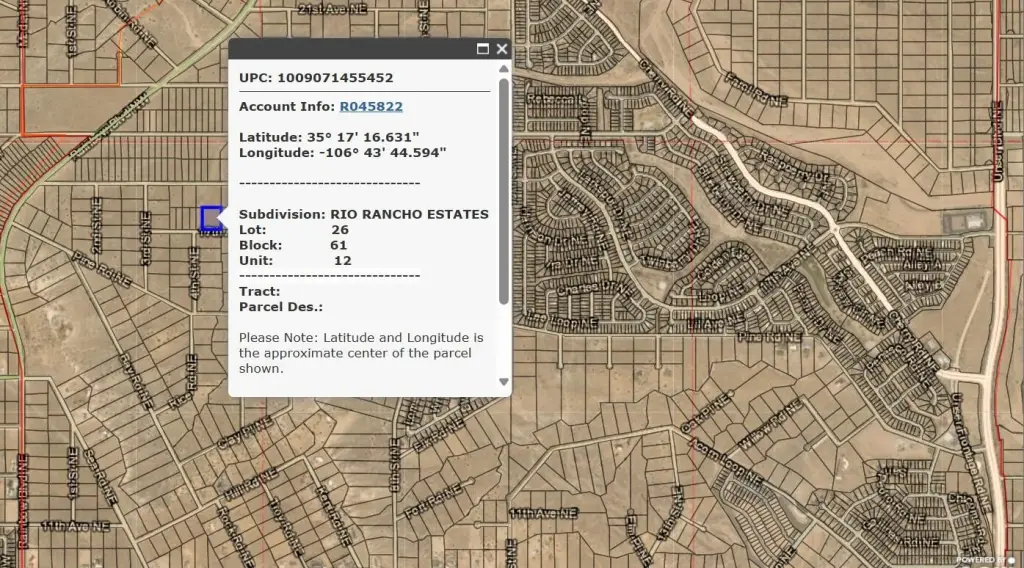The width and height of the screenshot is (1024, 568).
Task: Click the popup vertical scrollbar thumb
Action: pyautogui.click(x=503, y=190)
